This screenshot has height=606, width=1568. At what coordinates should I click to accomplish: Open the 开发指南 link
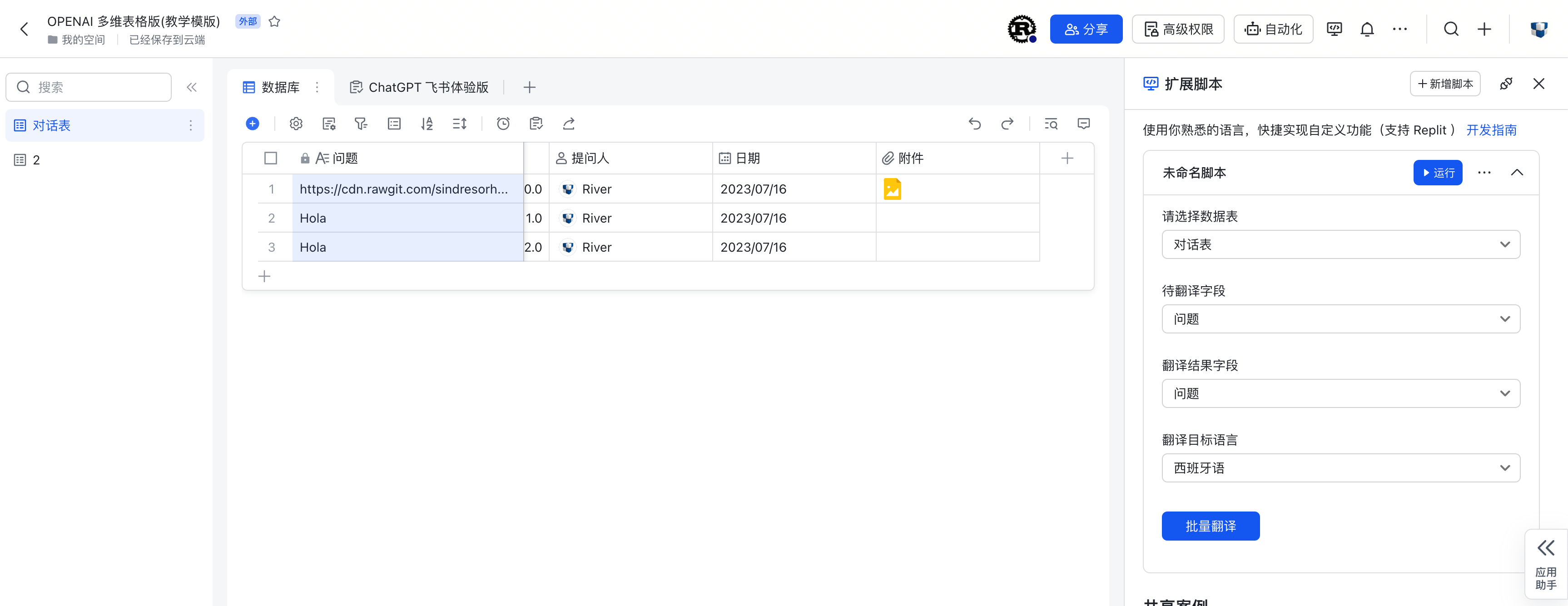[1491, 130]
